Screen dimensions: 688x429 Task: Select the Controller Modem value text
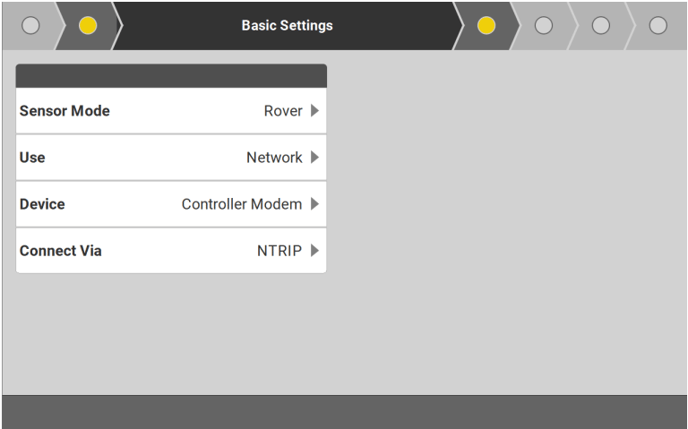(x=241, y=204)
